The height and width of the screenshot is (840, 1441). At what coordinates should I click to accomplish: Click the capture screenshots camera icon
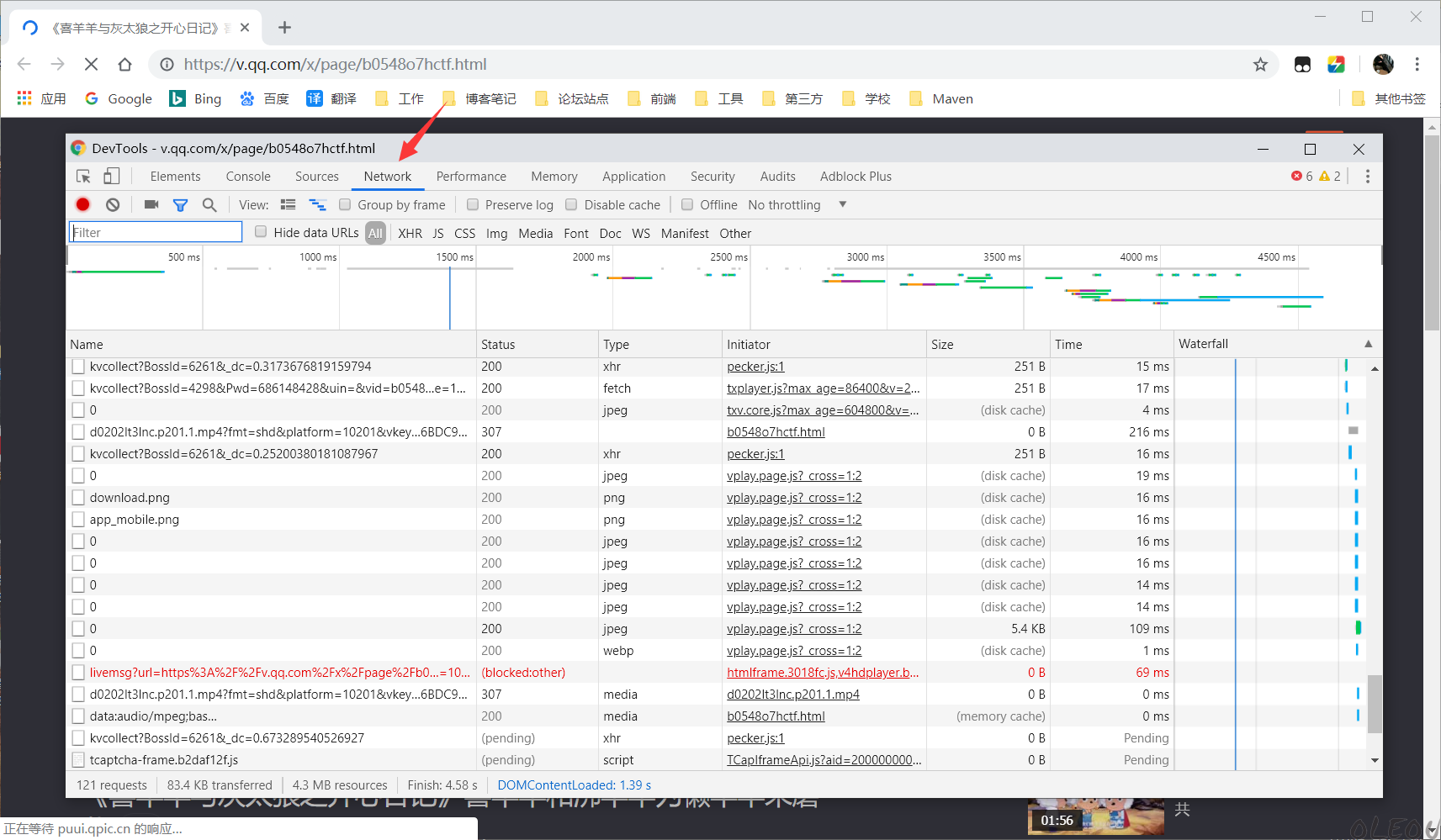pyautogui.click(x=151, y=204)
